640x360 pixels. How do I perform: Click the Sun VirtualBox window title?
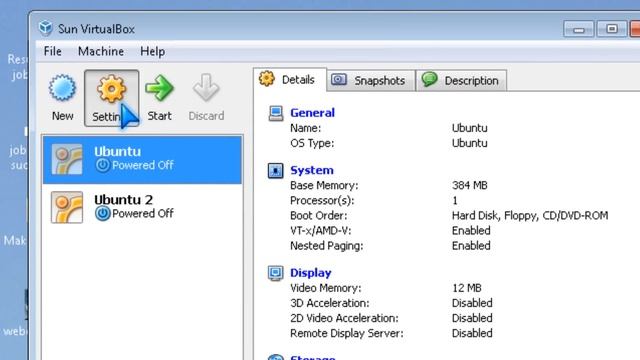coord(96,29)
